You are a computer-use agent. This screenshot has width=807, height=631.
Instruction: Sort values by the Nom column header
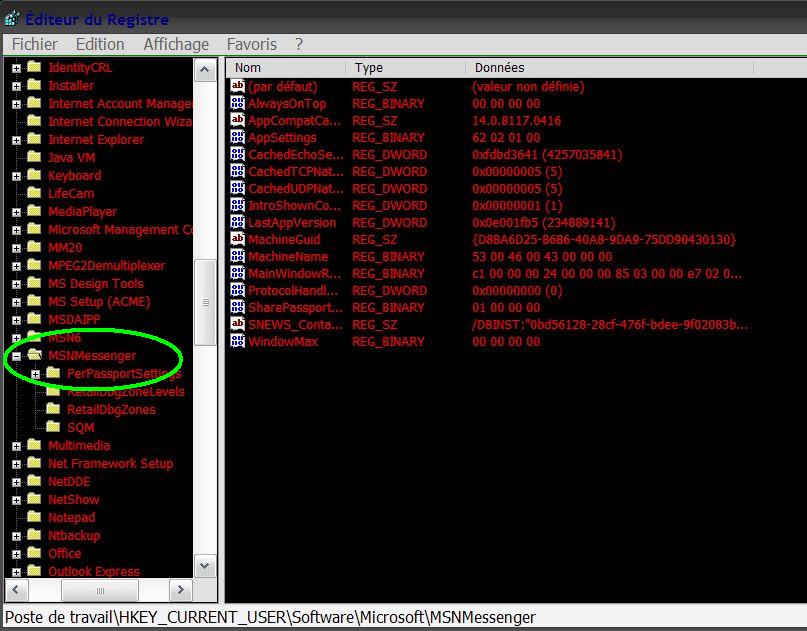point(285,68)
